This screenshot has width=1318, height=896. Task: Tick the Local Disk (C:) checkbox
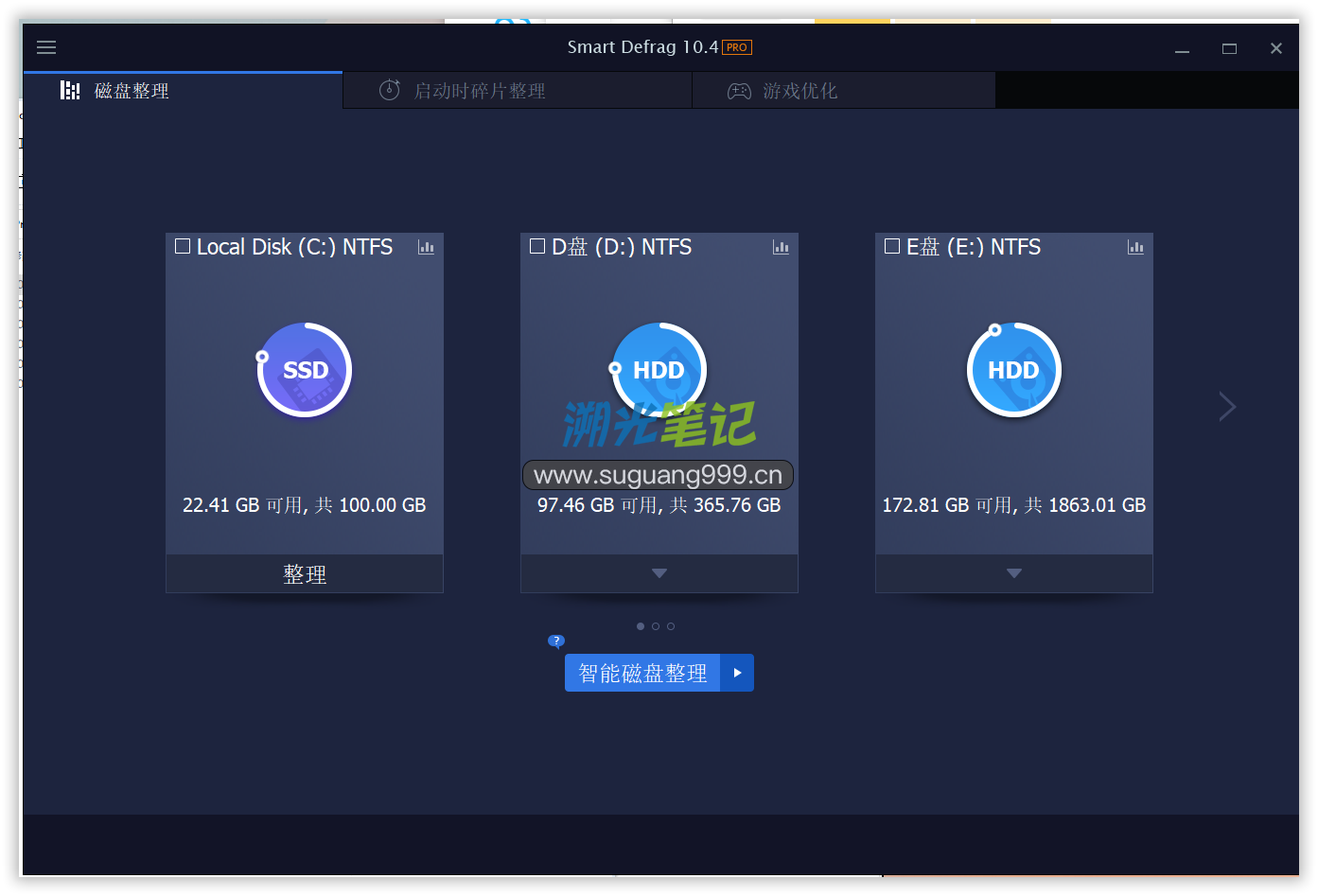pos(183,246)
